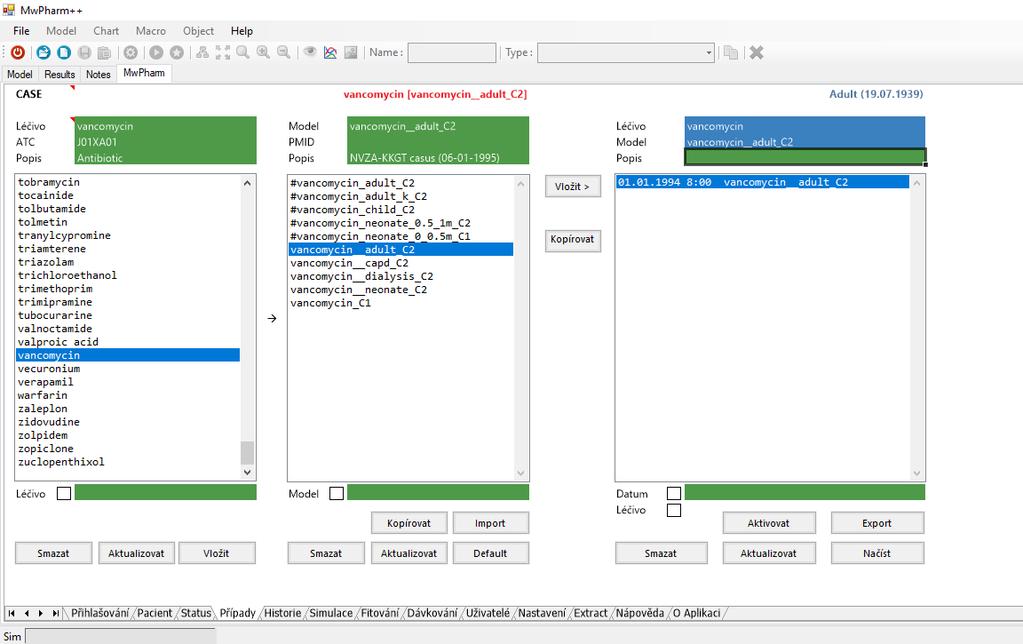Check the Léčivo checkbox below Datum
The height and width of the screenshot is (644, 1023).
[674, 510]
